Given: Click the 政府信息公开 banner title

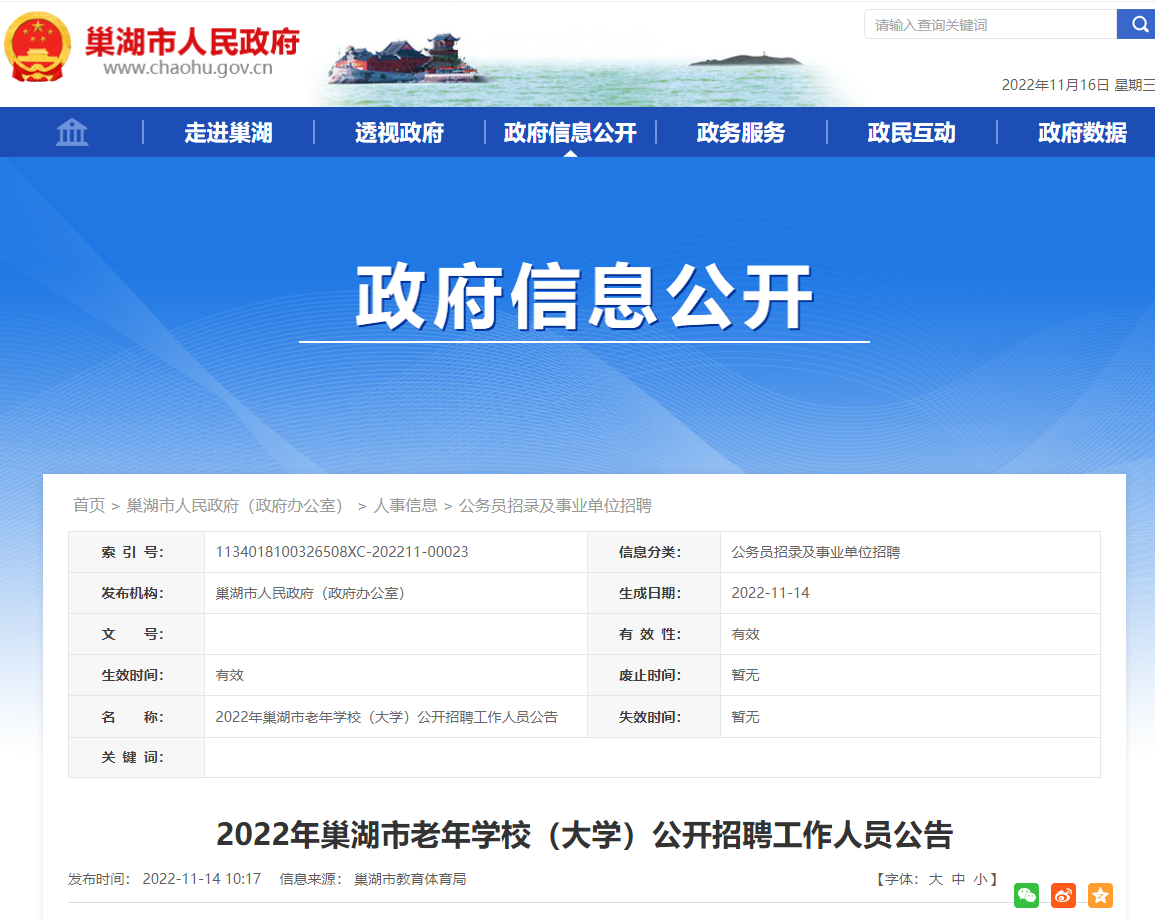Looking at the screenshot, I should 585,296.
